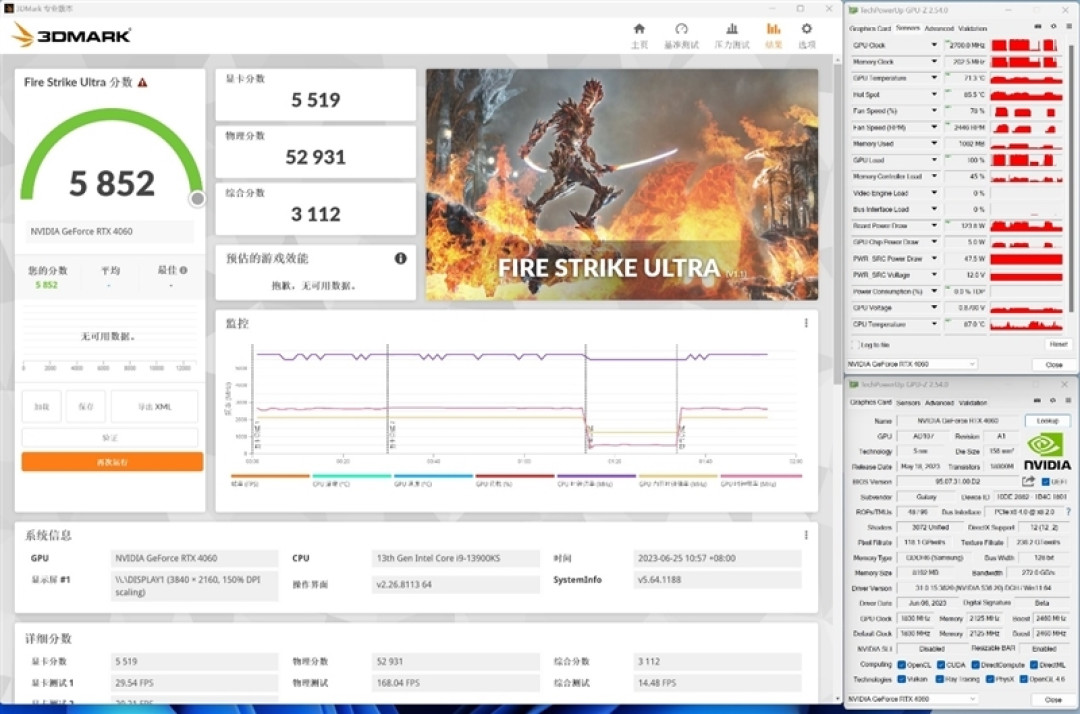Click Close button in GPU-Z Graphics Card window

click(1053, 700)
